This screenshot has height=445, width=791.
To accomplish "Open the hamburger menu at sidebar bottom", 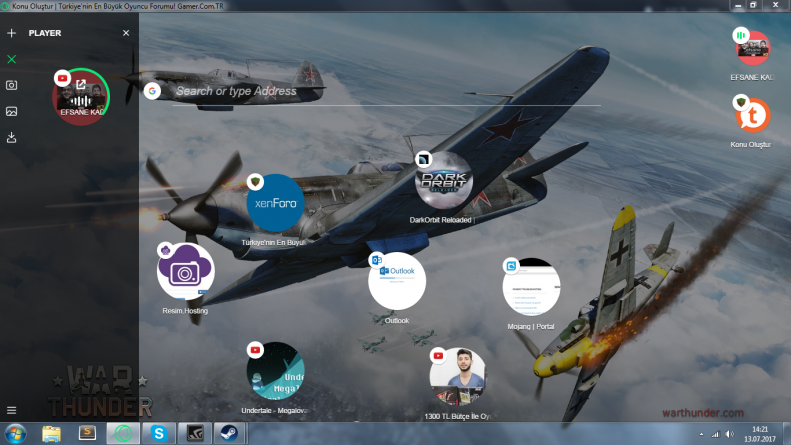I will [12, 410].
